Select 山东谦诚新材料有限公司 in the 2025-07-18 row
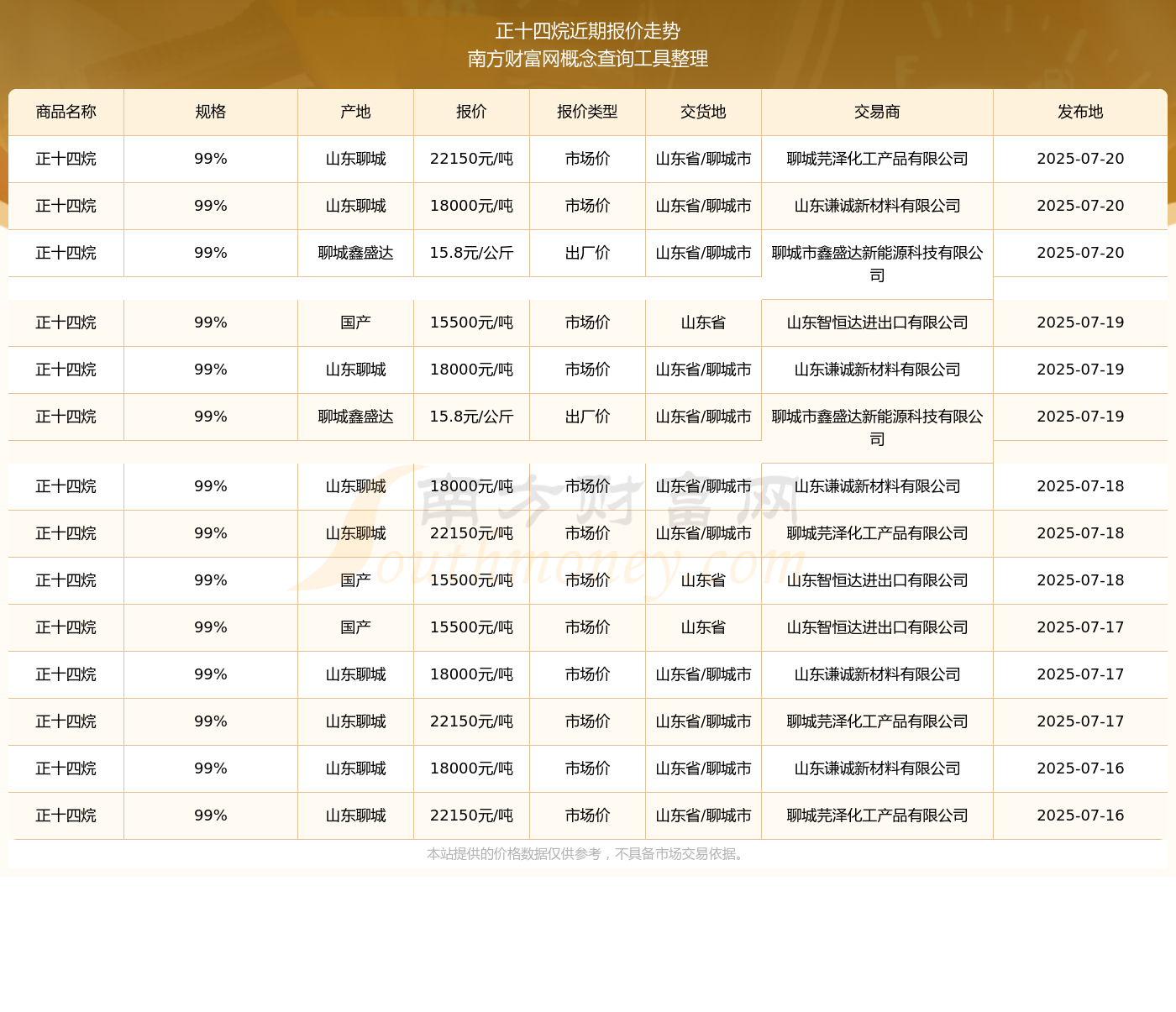Viewport: 1176px width, 1012px height. (x=878, y=486)
